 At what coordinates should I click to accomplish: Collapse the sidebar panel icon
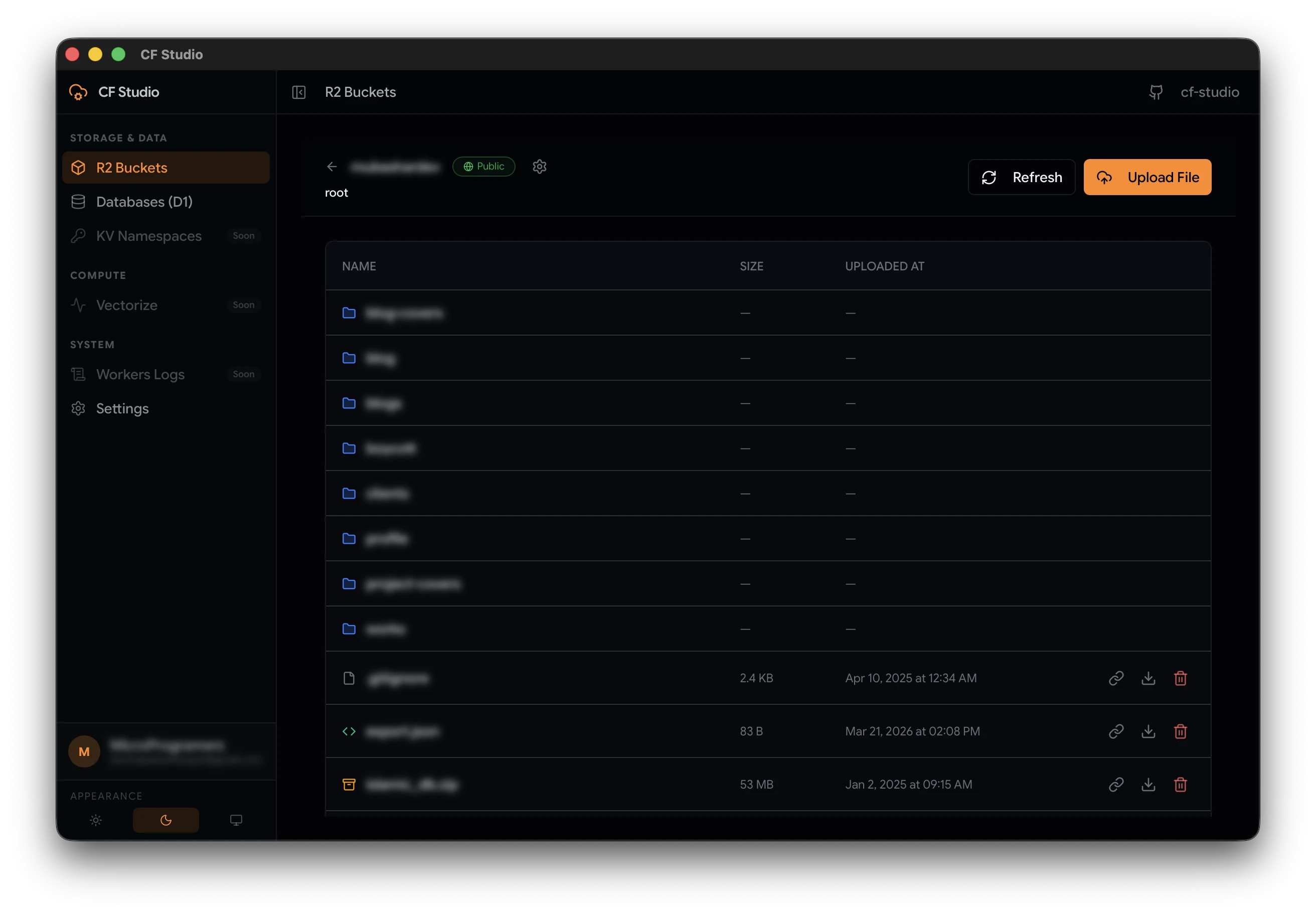point(298,92)
